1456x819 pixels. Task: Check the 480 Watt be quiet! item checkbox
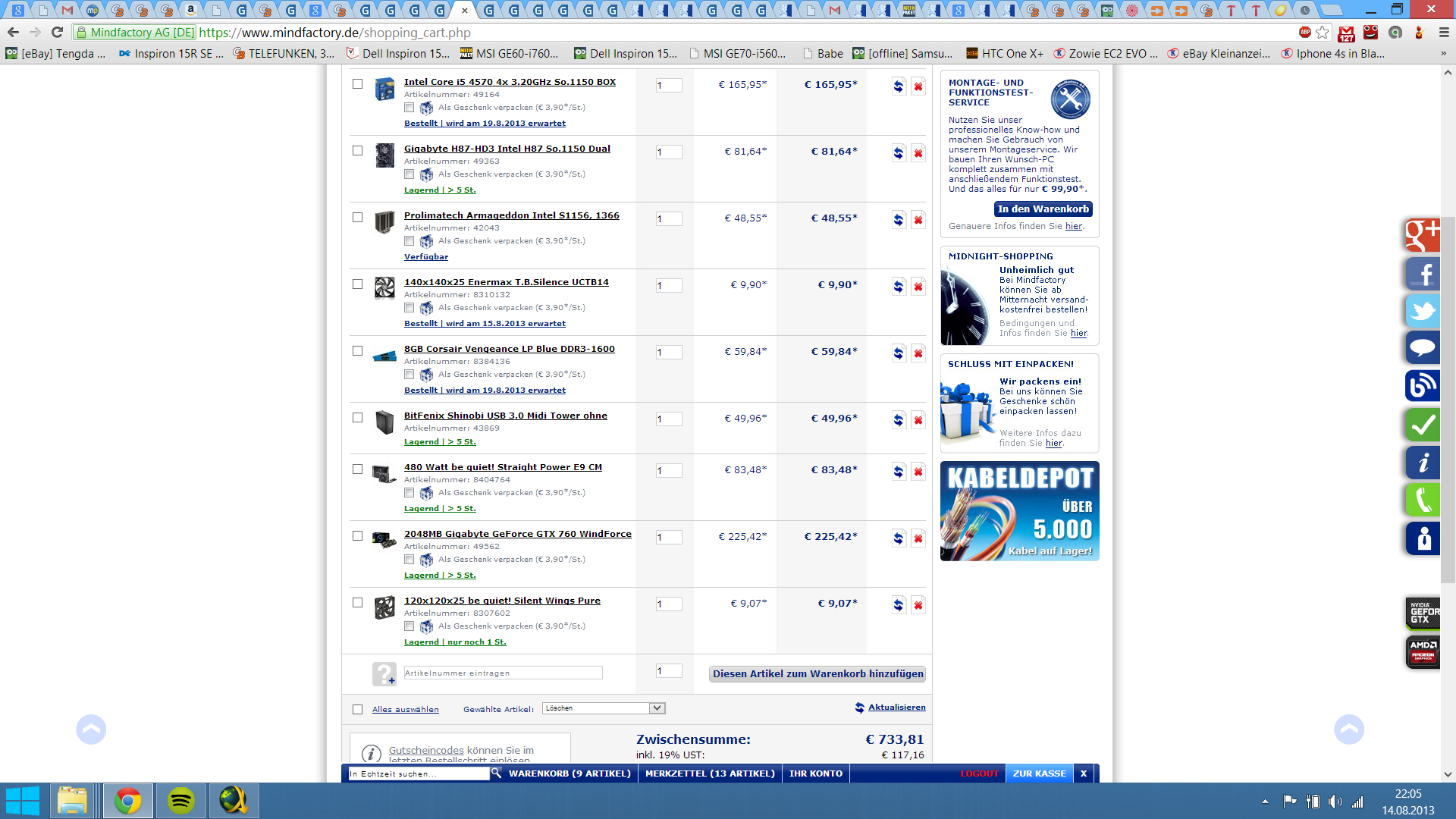(x=357, y=469)
